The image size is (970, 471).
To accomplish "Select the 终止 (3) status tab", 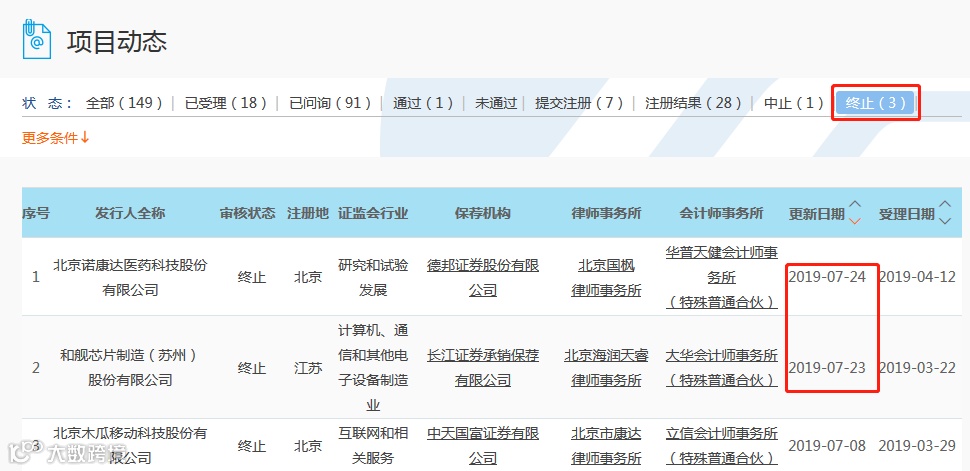I will [875, 103].
